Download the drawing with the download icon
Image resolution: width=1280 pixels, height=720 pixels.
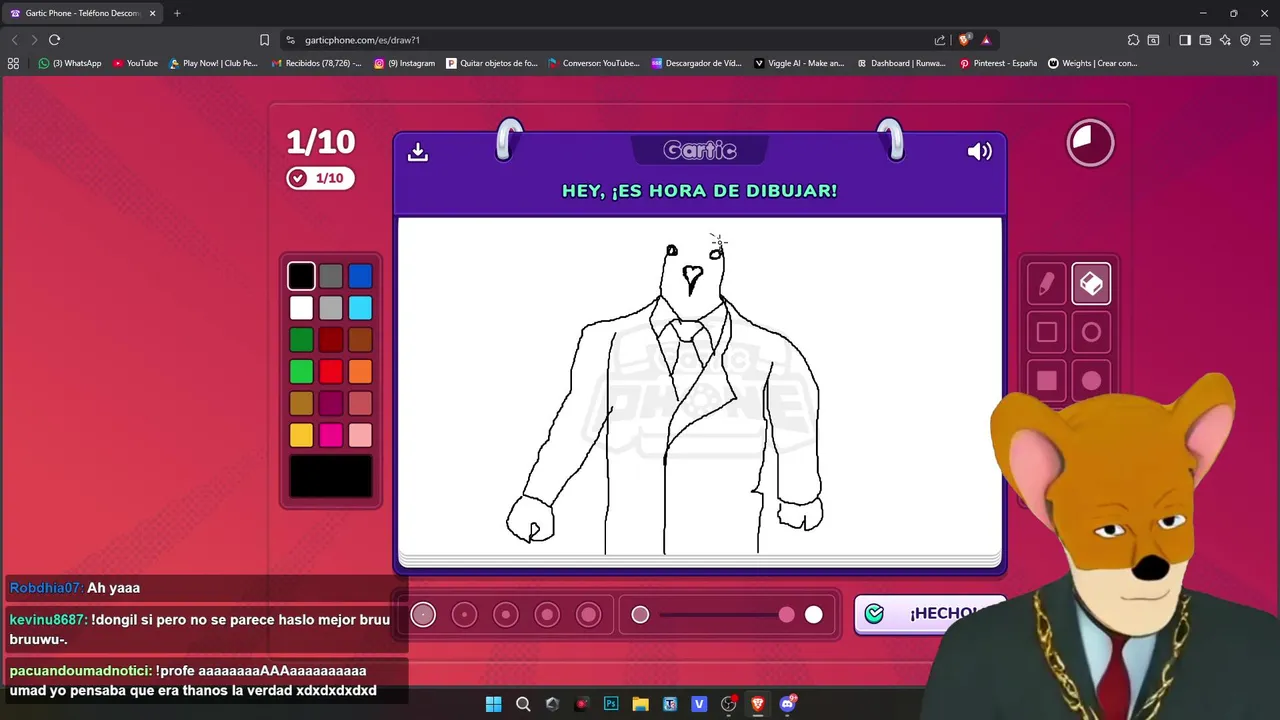[x=418, y=151]
